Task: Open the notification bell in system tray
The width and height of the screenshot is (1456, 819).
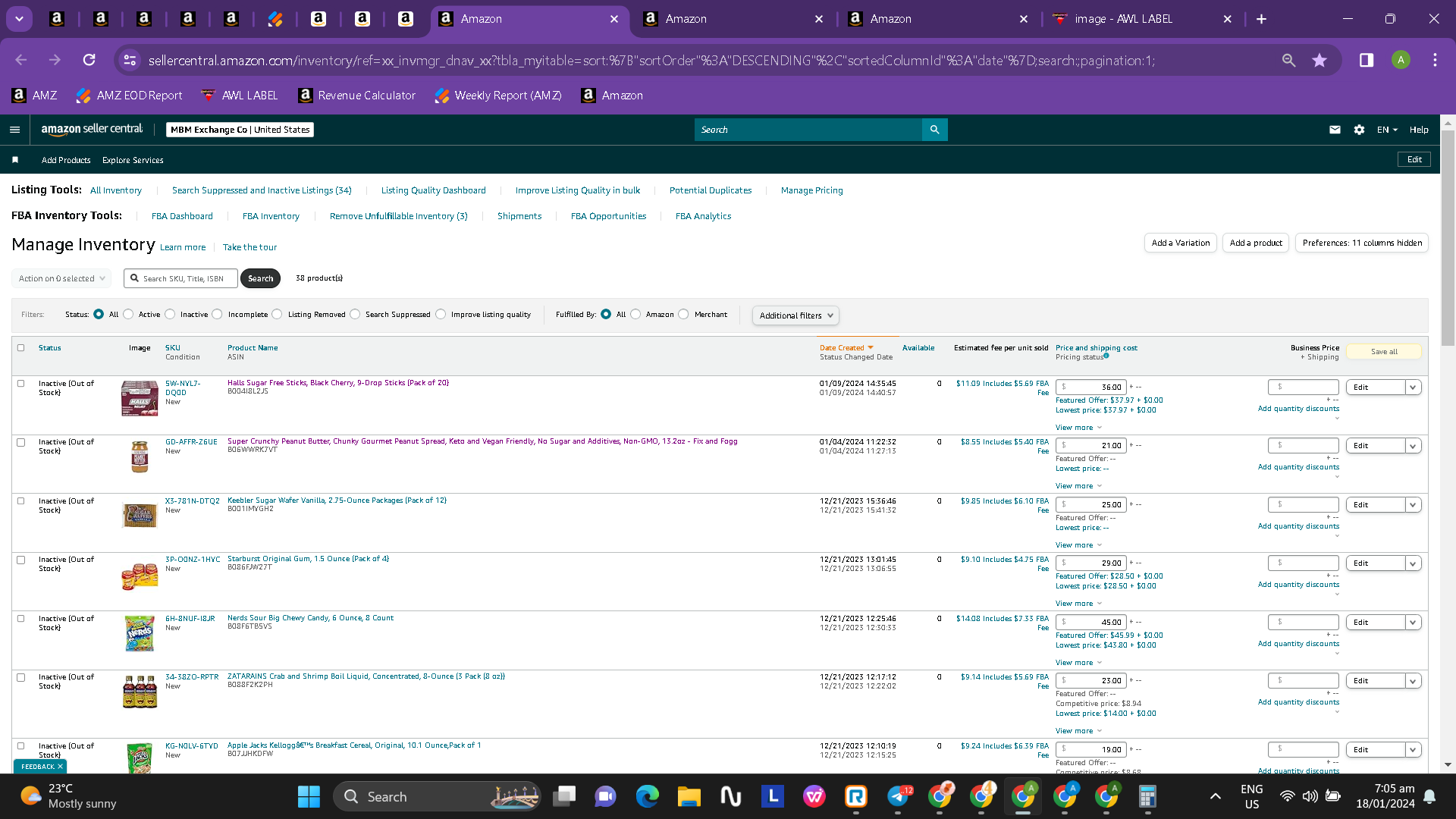Action: coord(1429,796)
